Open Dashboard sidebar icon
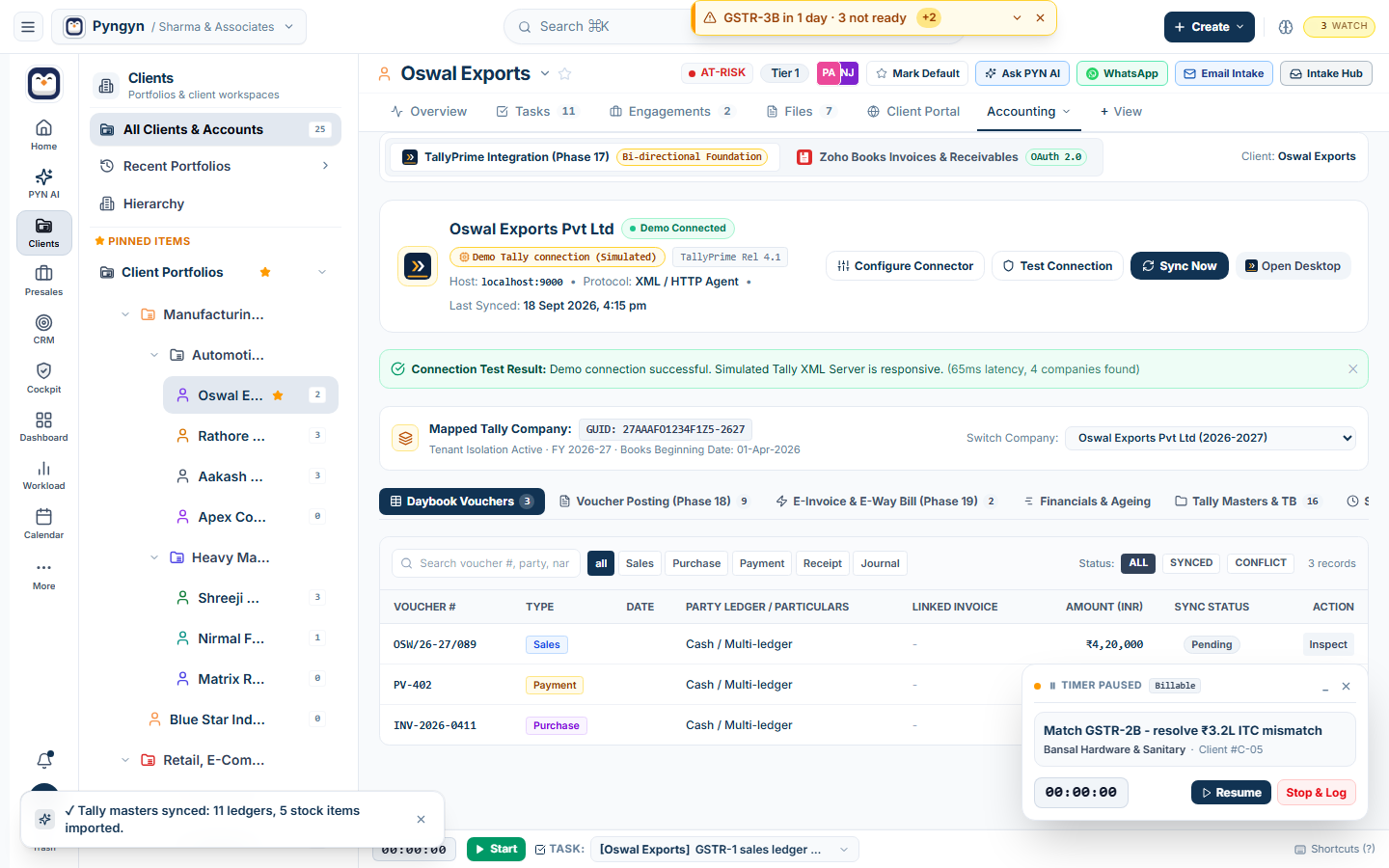The height and width of the screenshot is (868, 1389). pyautogui.click(x=43, y=426)
